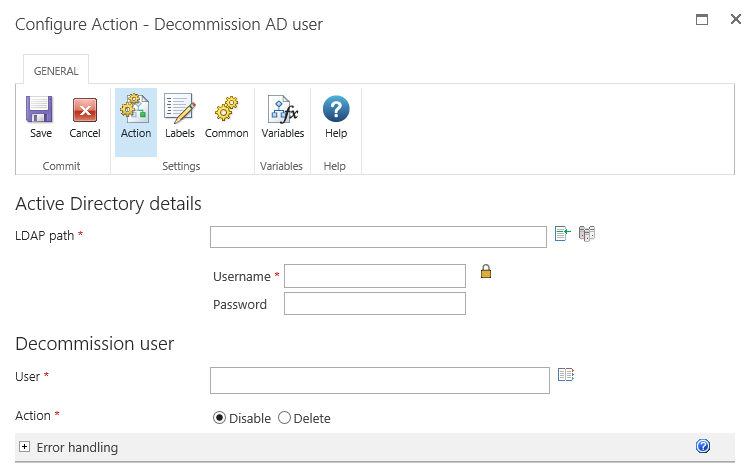Click the red Cancel icon

pos(85,110)
